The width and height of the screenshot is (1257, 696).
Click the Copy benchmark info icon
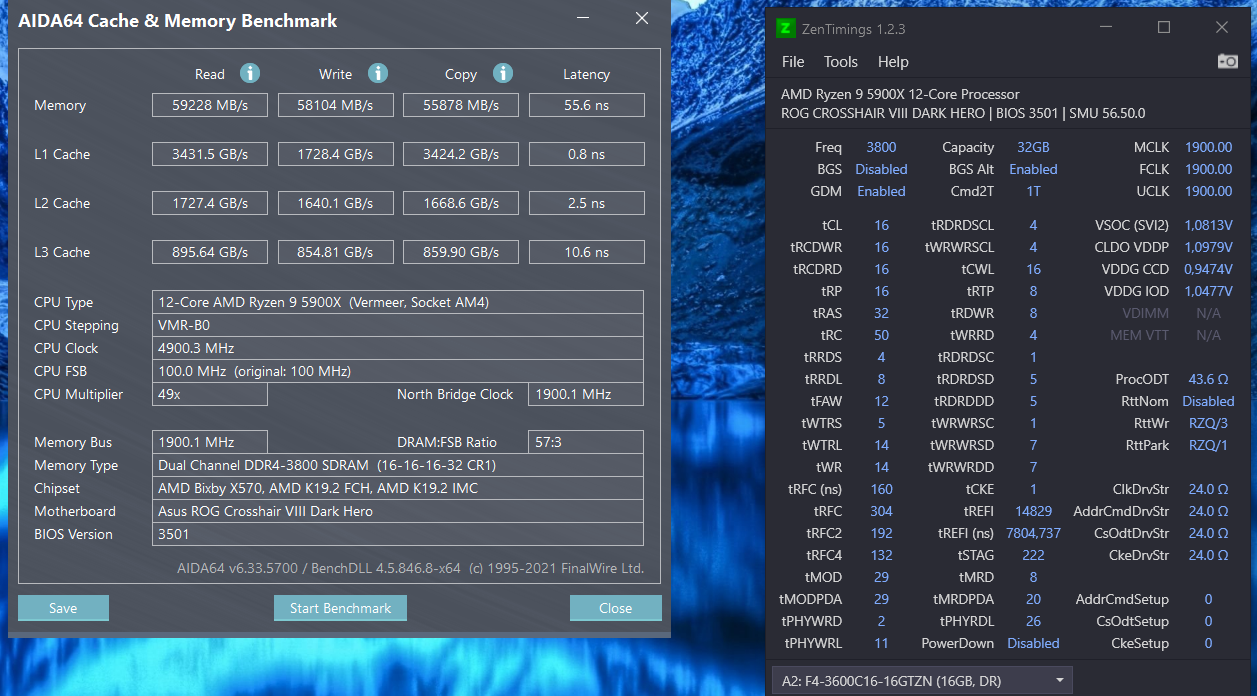click(x=503, y=73)
